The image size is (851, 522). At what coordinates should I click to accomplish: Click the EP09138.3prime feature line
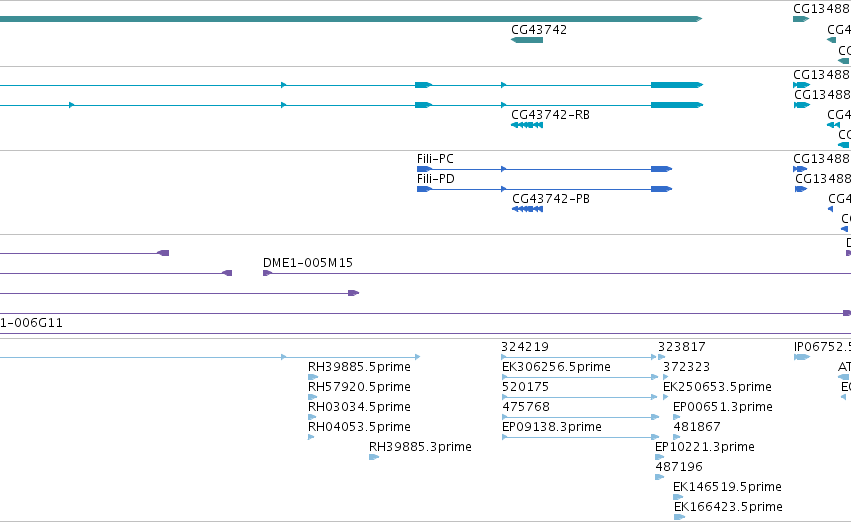(581, 437)
